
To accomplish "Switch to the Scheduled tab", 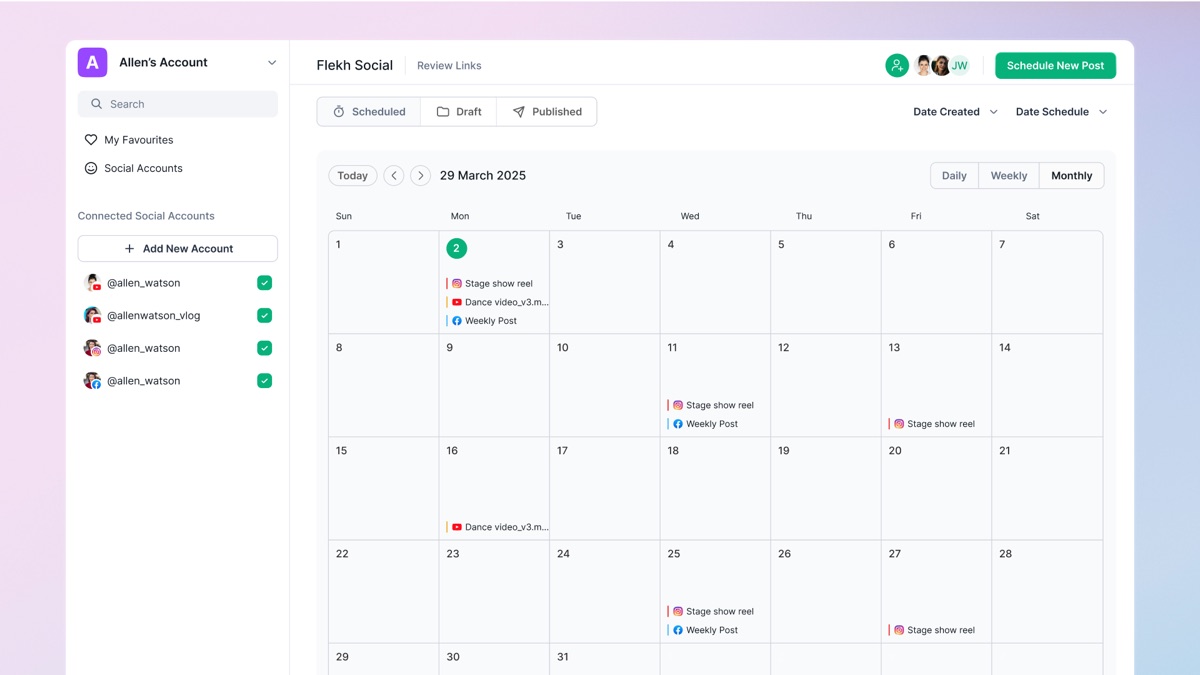I will coord(369,112).
